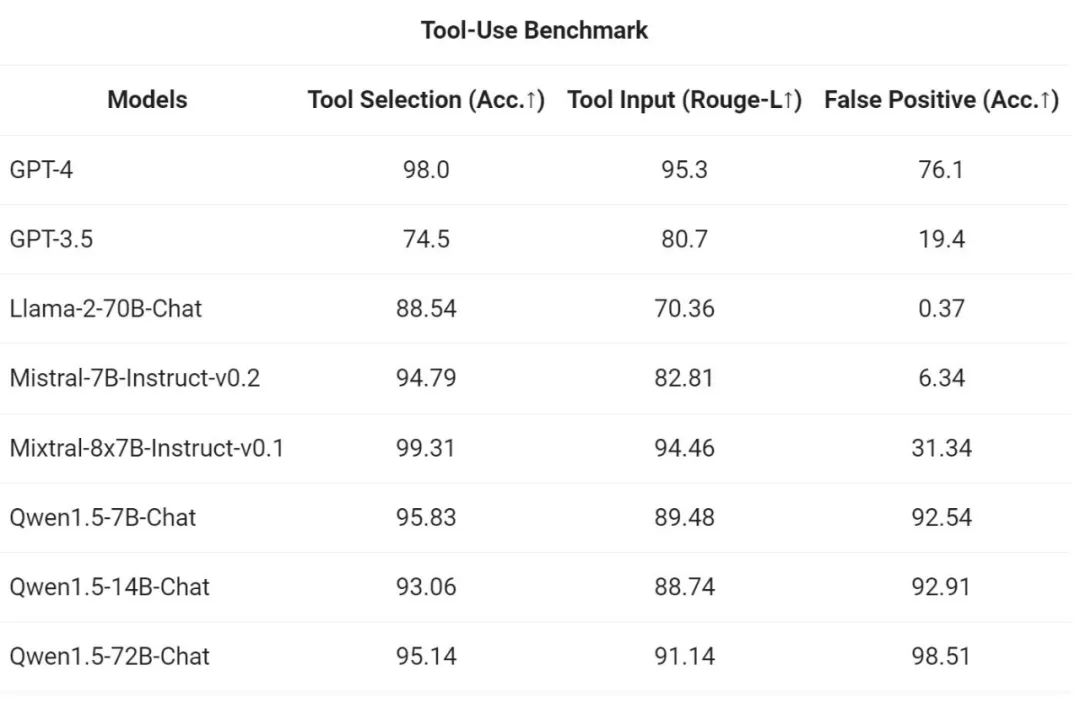The image size is (1080, 703).
Task: Click the Mixtral-8x7B-Instruct-v0.1 model name
Action: 147,448
